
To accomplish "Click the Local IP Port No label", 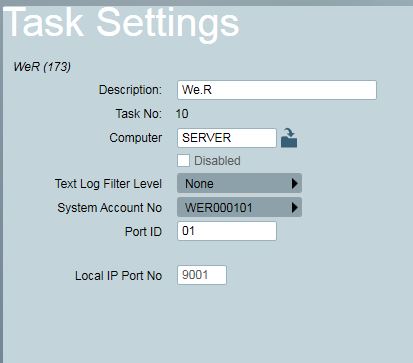I will point(118,276).
